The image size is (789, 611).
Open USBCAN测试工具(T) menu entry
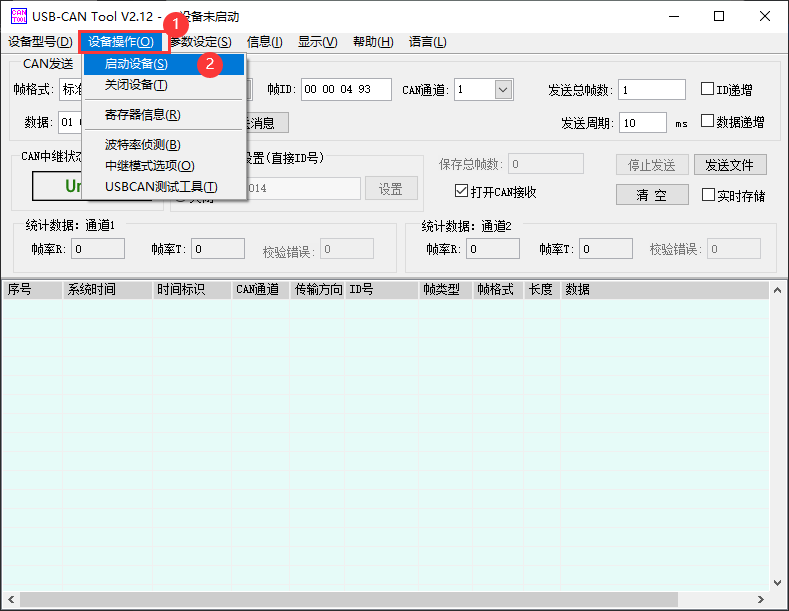click(x=164, y=187)
